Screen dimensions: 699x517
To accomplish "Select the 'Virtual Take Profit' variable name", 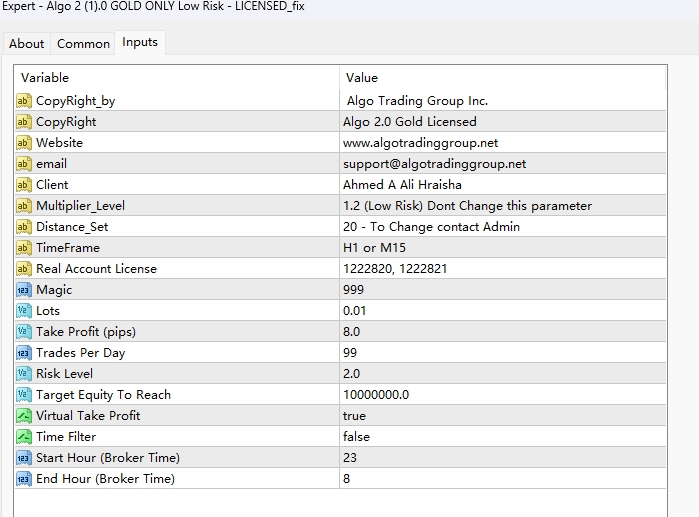I will tap(88, 416).
